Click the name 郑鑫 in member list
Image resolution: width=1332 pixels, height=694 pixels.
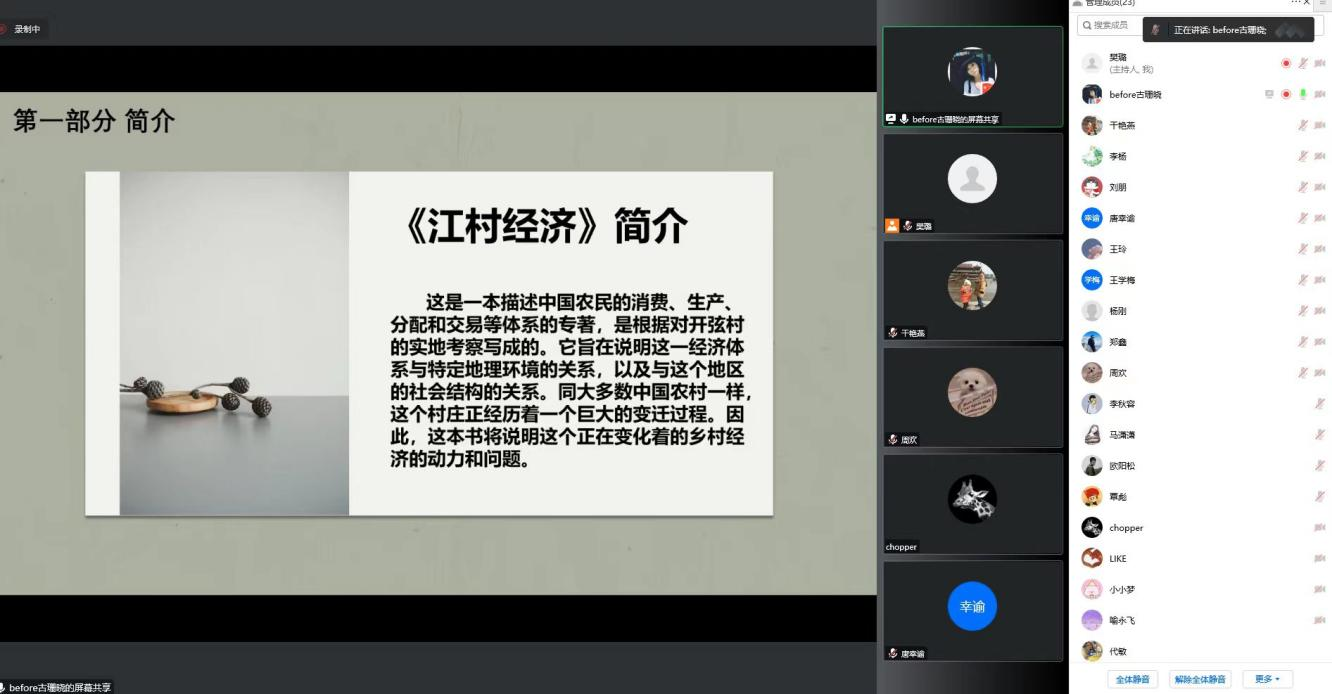click(1118, 342)
